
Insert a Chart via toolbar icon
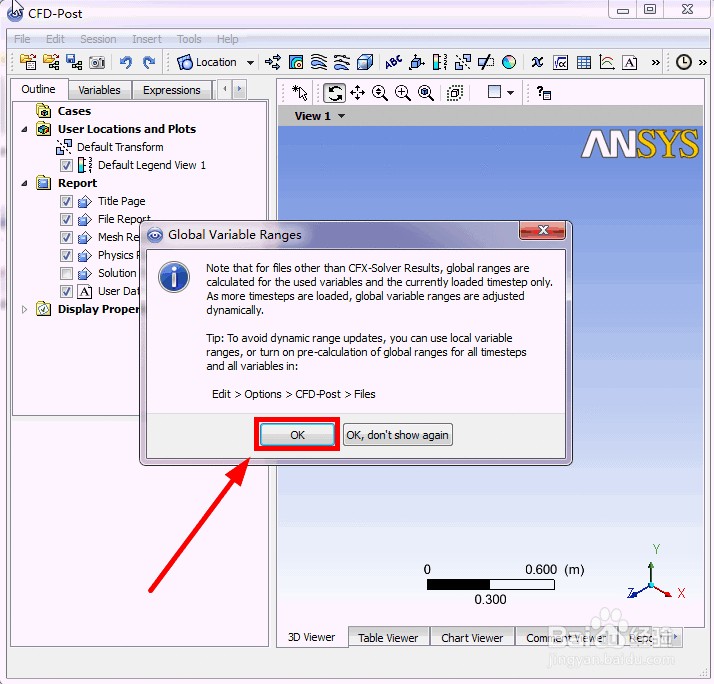(x=607, y=62)
